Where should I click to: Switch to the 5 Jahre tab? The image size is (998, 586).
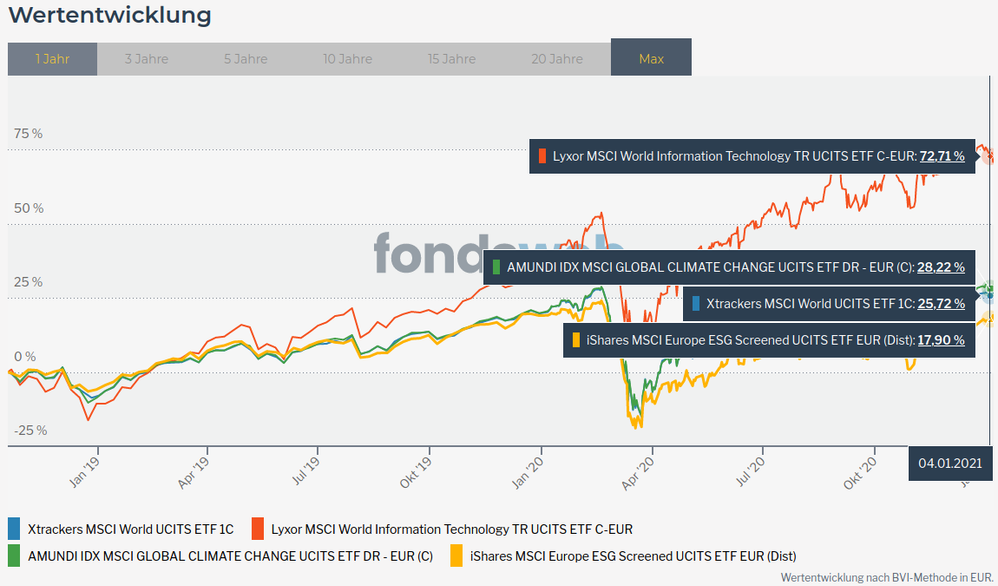pyautogui.click(x=245, y=59)
